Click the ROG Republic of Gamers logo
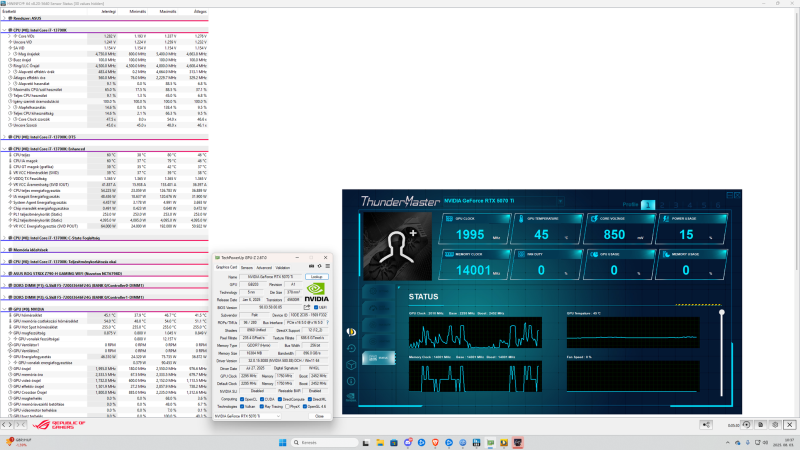The width and height of the screenshot is (800, 450). click(59, 424)
